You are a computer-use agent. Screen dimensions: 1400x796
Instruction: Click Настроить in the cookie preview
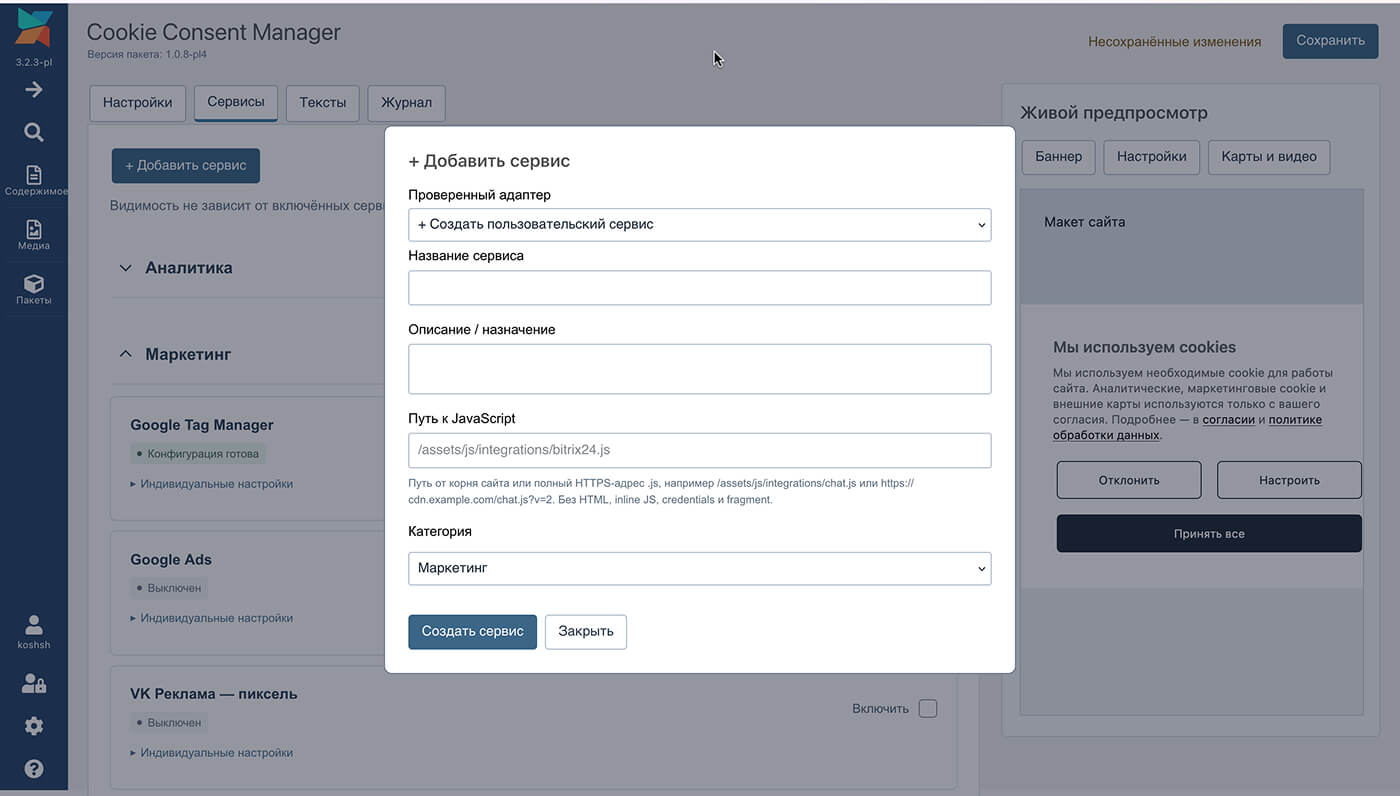[x=1289, y=480]
